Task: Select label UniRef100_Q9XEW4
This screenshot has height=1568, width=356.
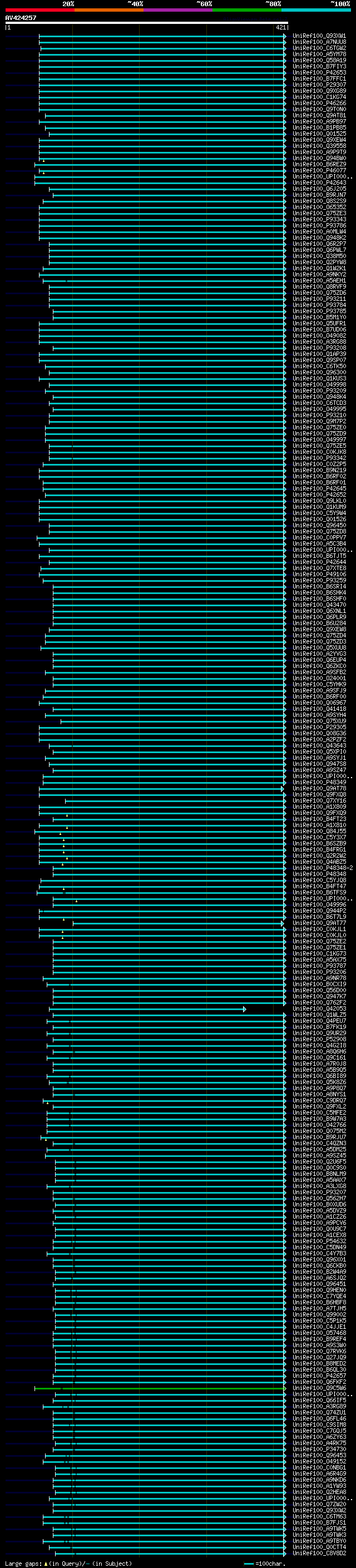Action: pyautogui.click(x=319, y=140)
